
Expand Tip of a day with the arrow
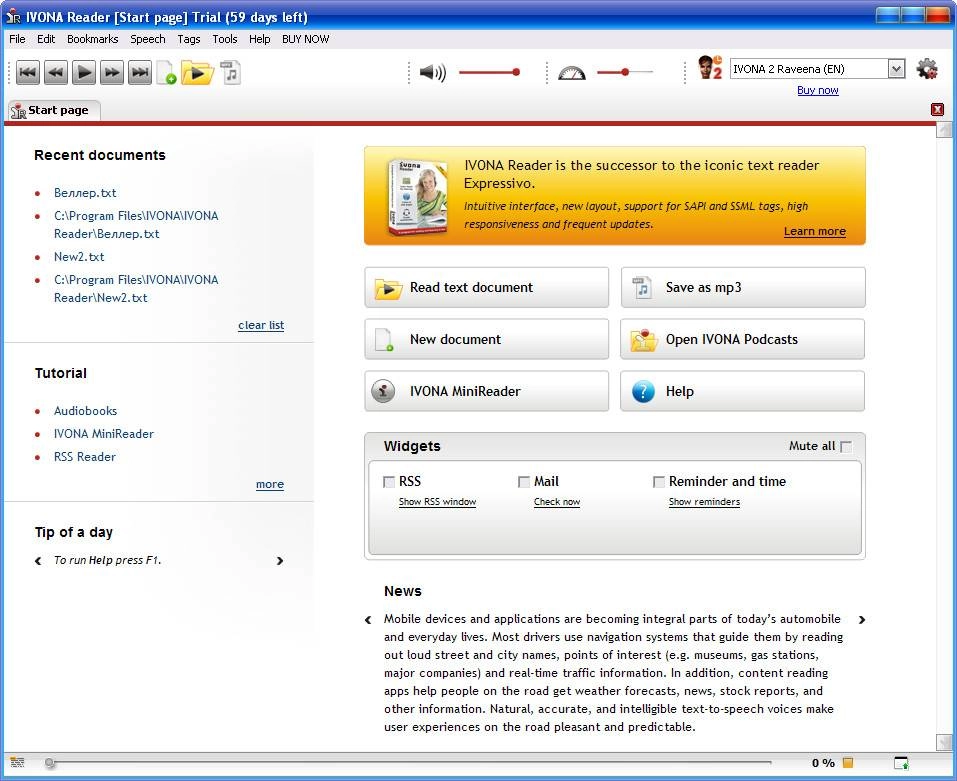281,561
